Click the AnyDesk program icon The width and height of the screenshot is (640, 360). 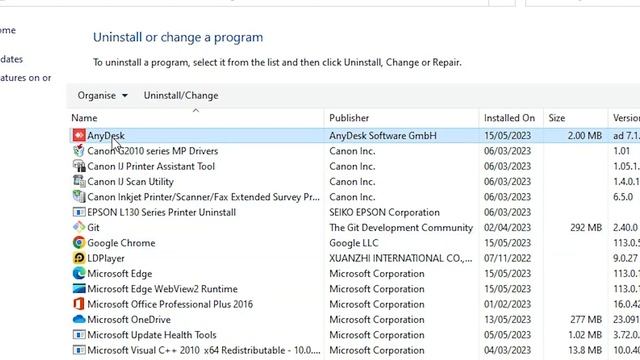pos(79,135)
